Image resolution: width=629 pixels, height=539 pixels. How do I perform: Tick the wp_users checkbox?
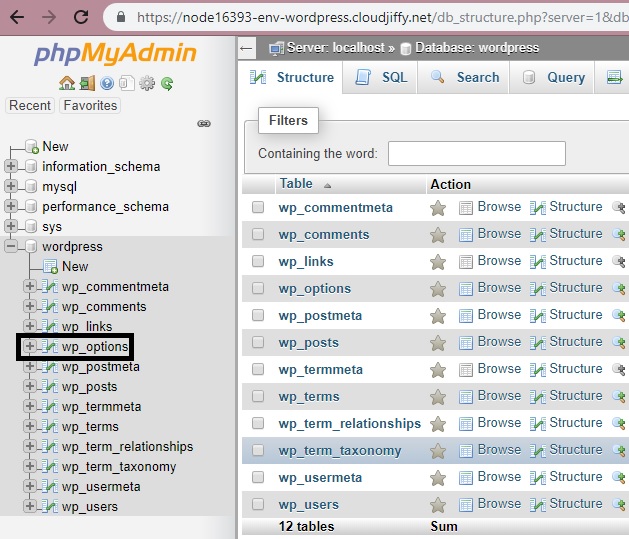[x=258, y=504]
